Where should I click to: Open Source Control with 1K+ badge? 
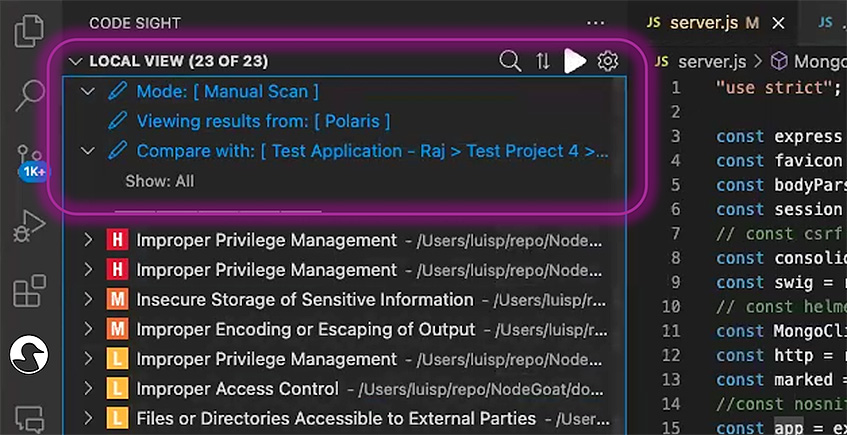click(30, 160)
